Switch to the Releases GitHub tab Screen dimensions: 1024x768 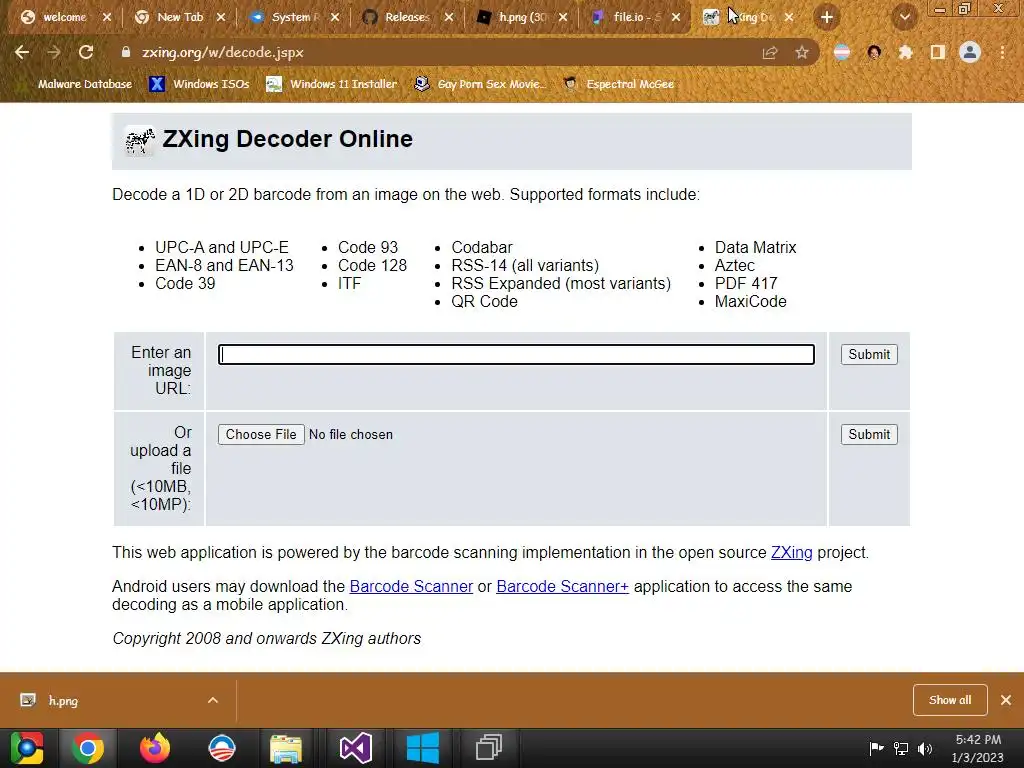399,18
